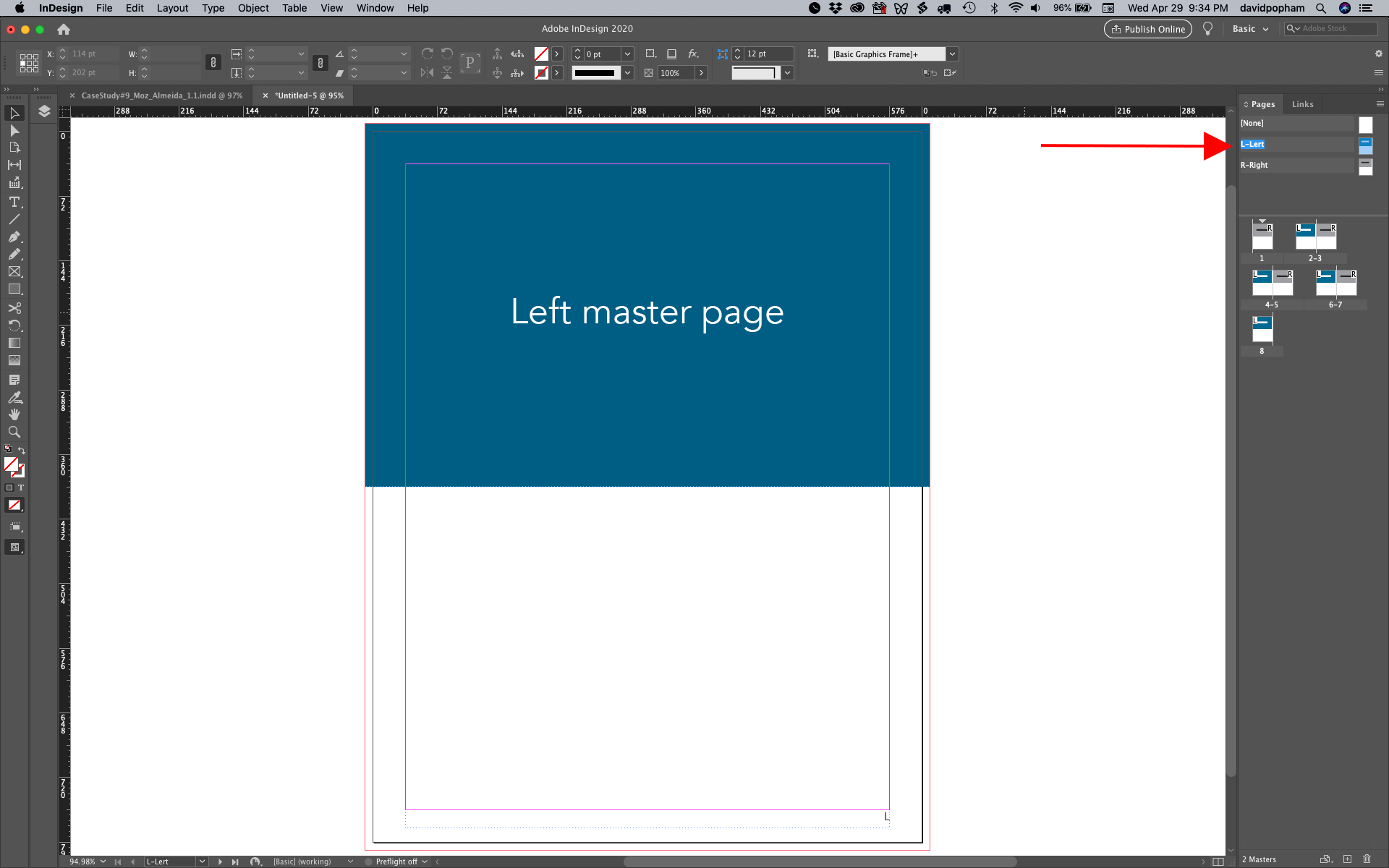The width and height of the screenshot is (1389, 868).
Task: Select the Type tool
Action: [14, 203]
